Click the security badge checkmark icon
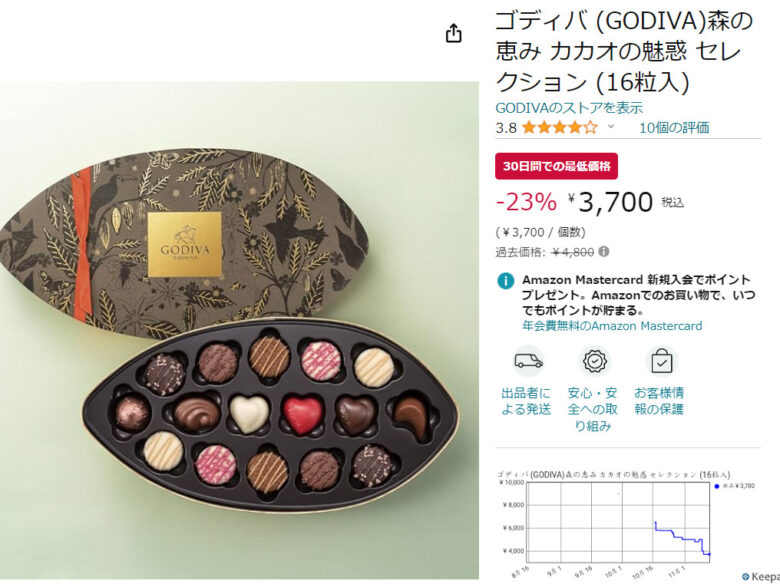 [594, 361]
